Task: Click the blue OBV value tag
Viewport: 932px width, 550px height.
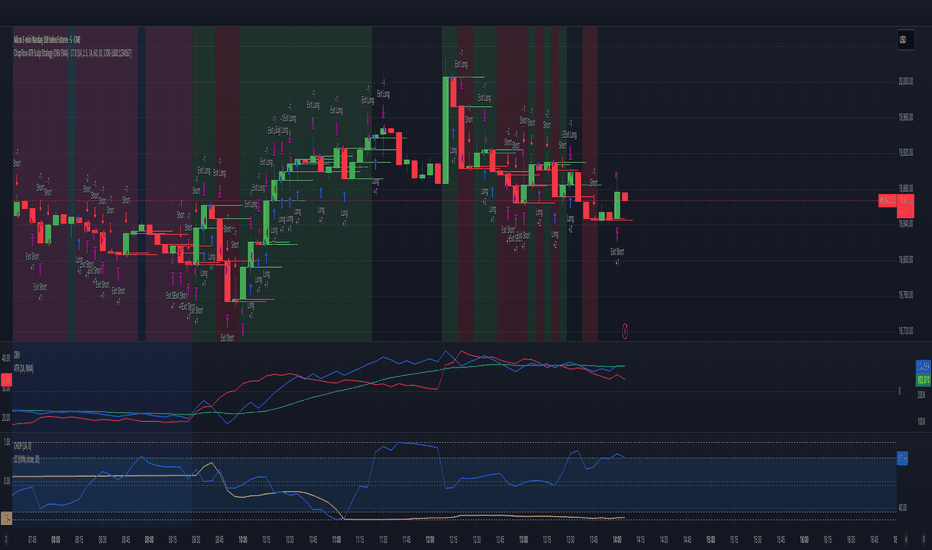Action: 923,366
